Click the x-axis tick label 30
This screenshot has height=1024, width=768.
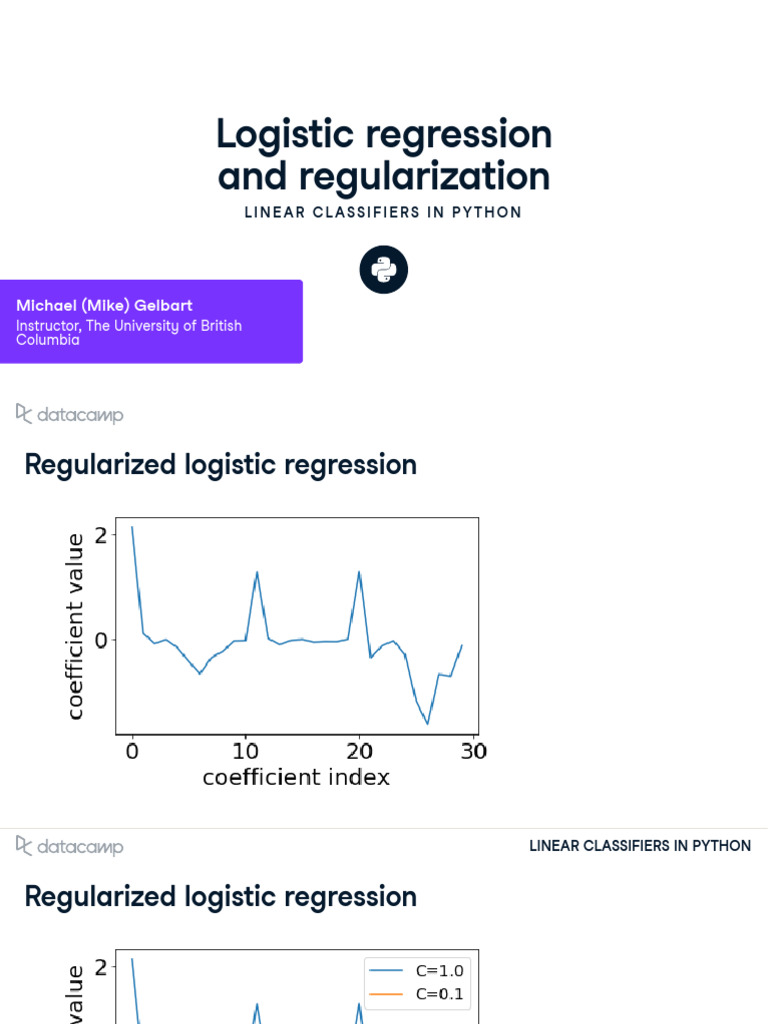click(x=474, y=751)
